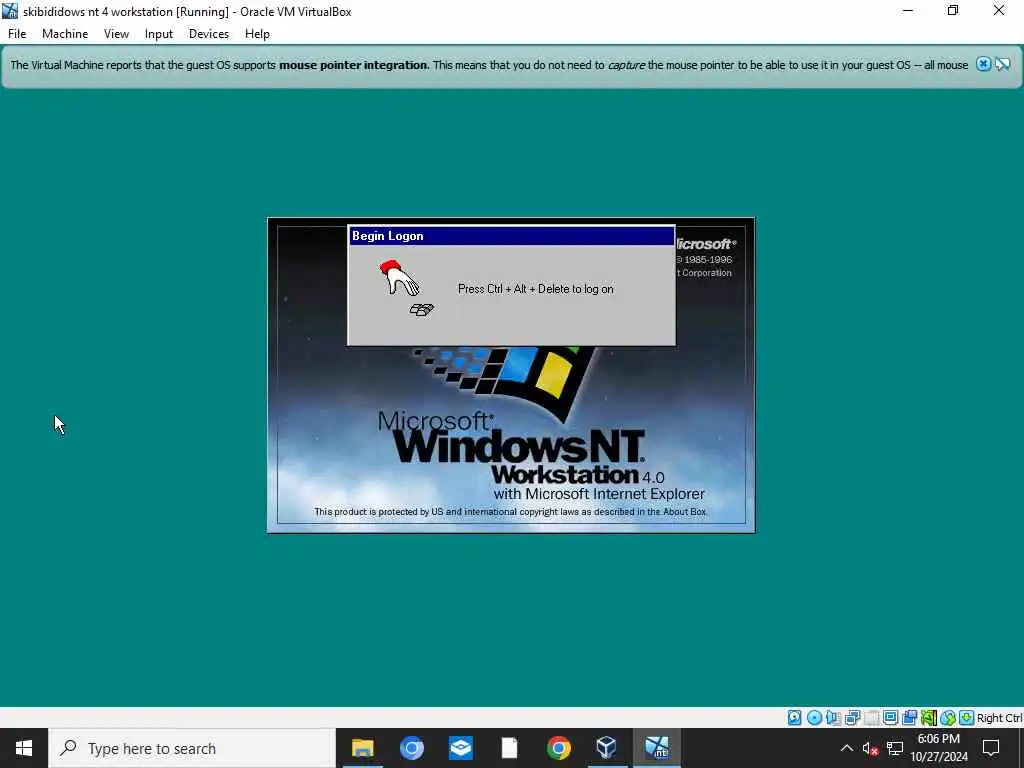Click the hand pressing keys icon in Begin Logon

coord(406,287)
